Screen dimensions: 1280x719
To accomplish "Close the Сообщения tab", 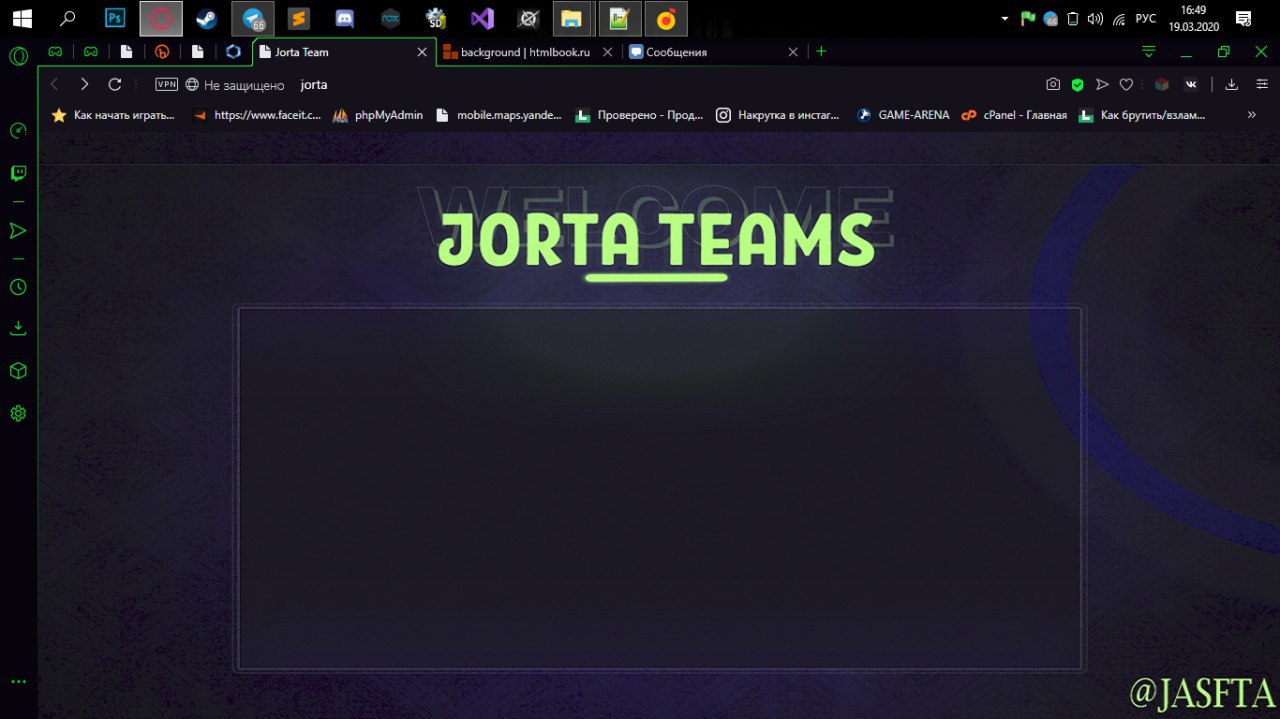I will (x=793, y=52).
